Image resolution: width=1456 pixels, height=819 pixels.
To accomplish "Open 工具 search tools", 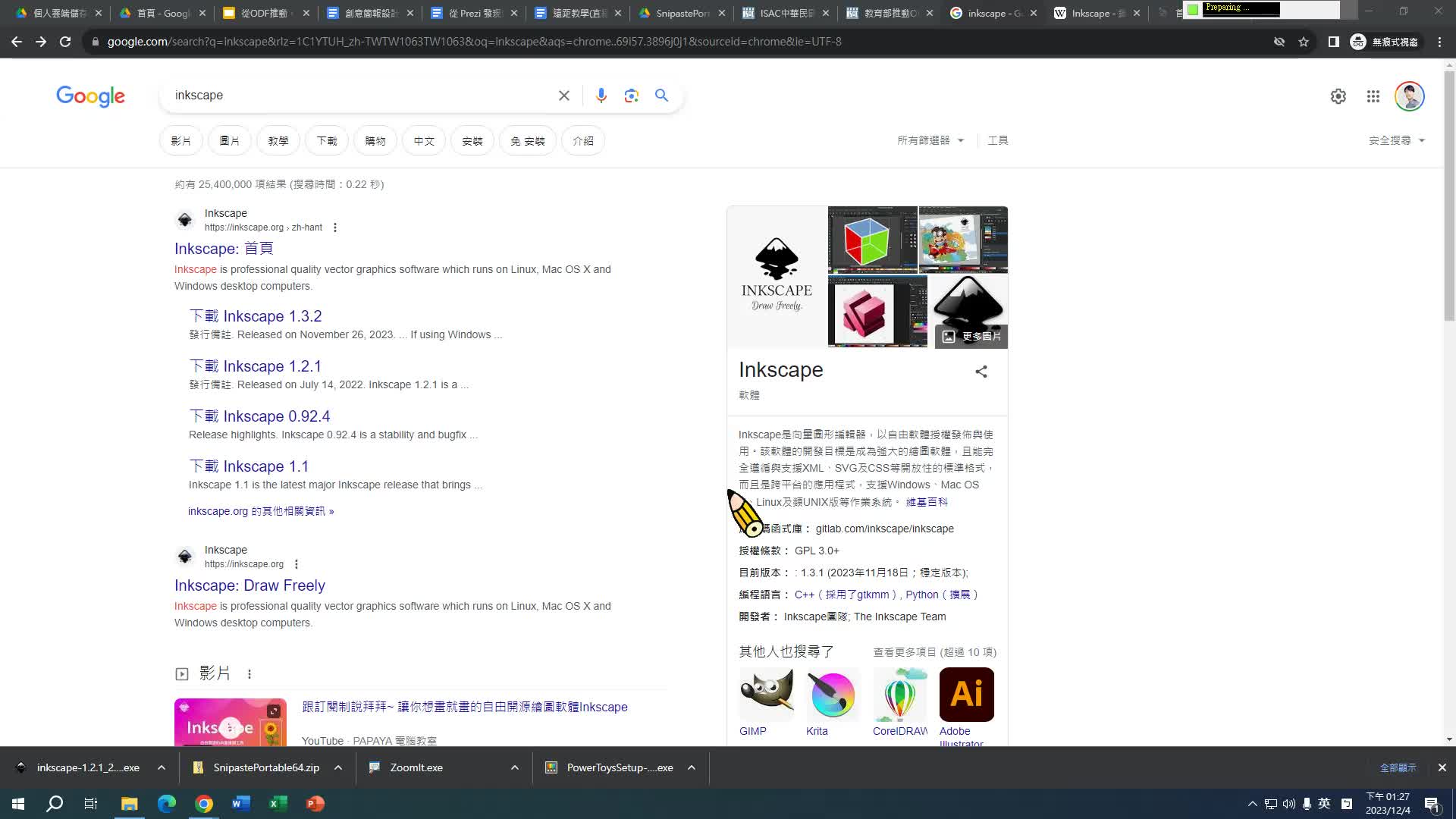I will 998,140.
